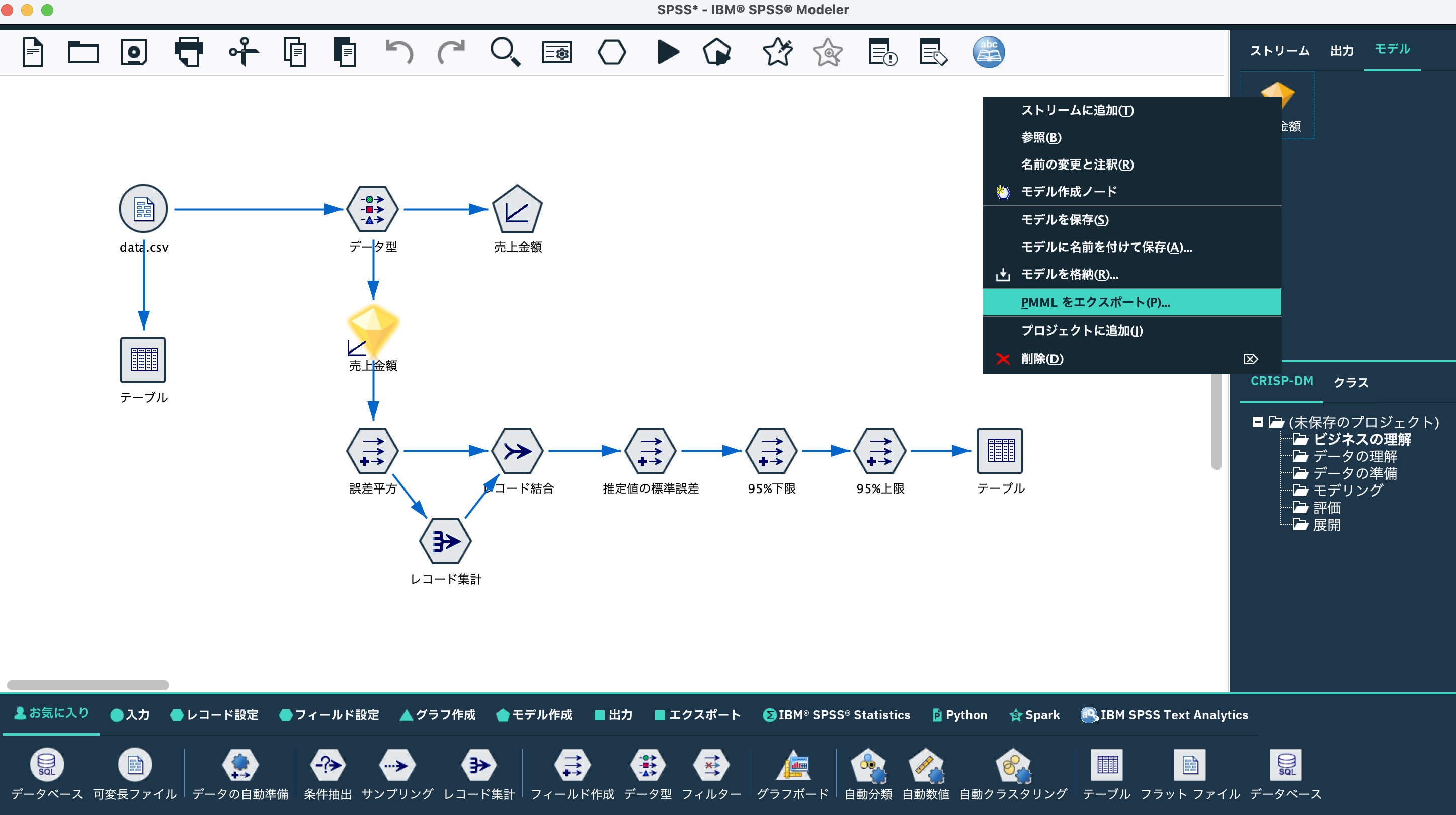Click the Print icon in toolbar
The image size is (1456, 815).
coord(189,52)
